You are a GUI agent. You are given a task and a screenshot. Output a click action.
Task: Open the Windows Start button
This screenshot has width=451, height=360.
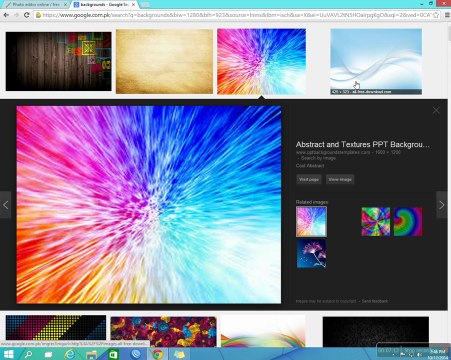tap(8, 354)
